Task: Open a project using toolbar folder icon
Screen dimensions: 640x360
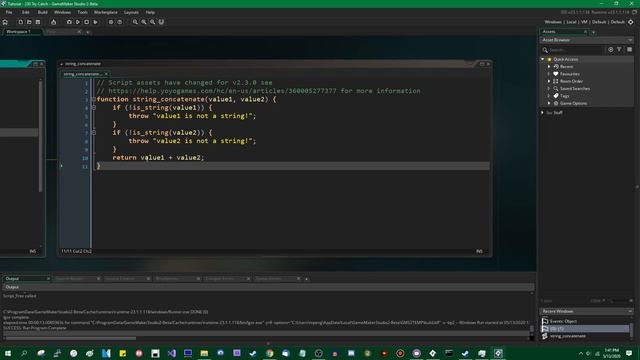Action: 29,22
